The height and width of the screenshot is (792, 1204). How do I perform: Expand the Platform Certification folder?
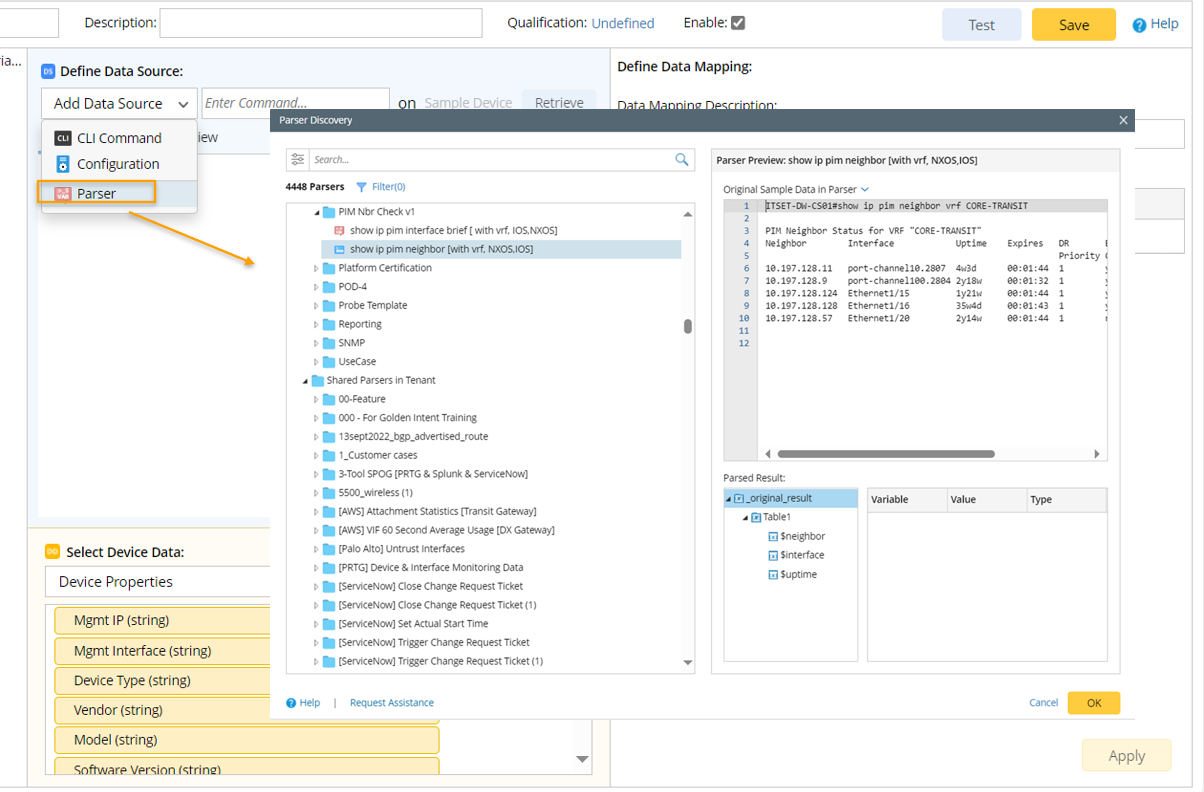click(317, 268)
